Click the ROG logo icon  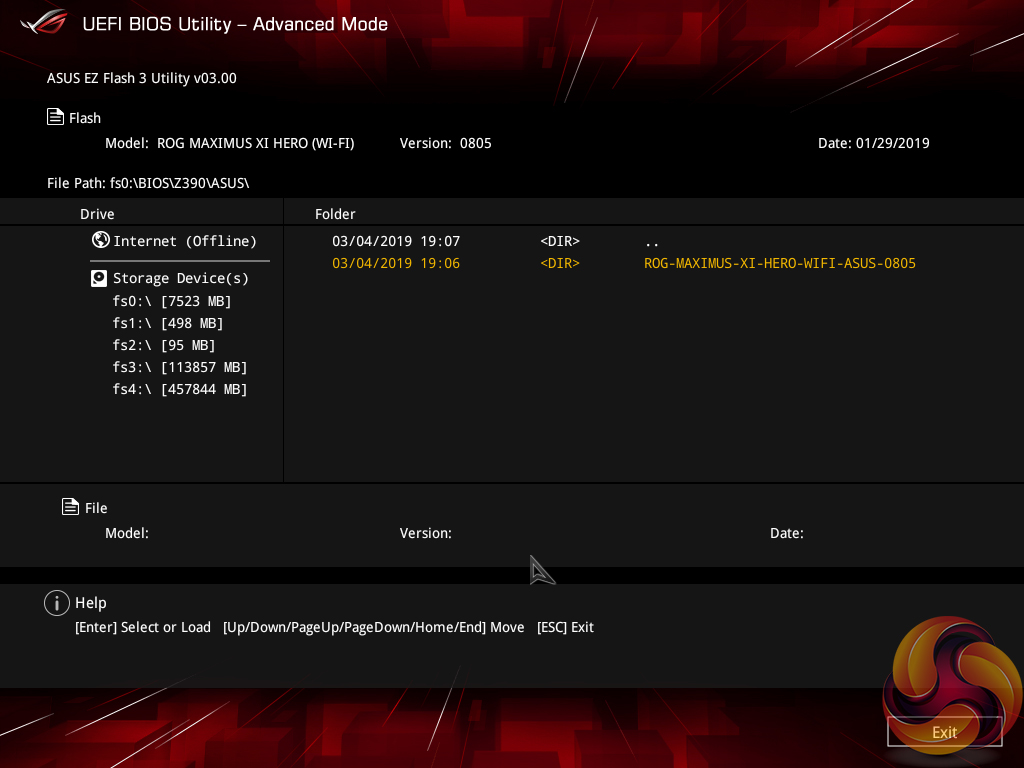click(x=44, y=22)
